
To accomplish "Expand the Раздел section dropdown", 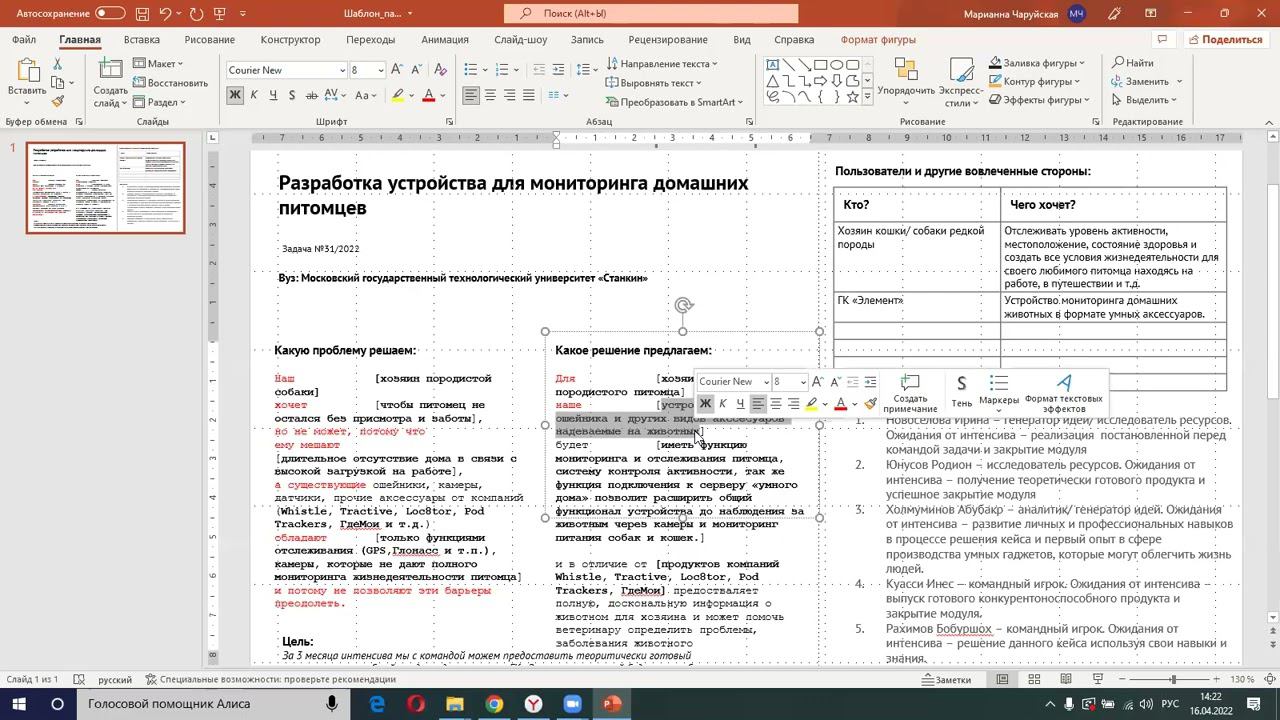I will pyautogui.click(x=158, y=102).
